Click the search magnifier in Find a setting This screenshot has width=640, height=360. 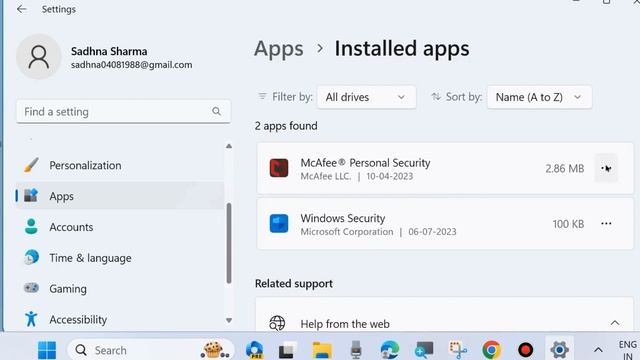[216, 111]
